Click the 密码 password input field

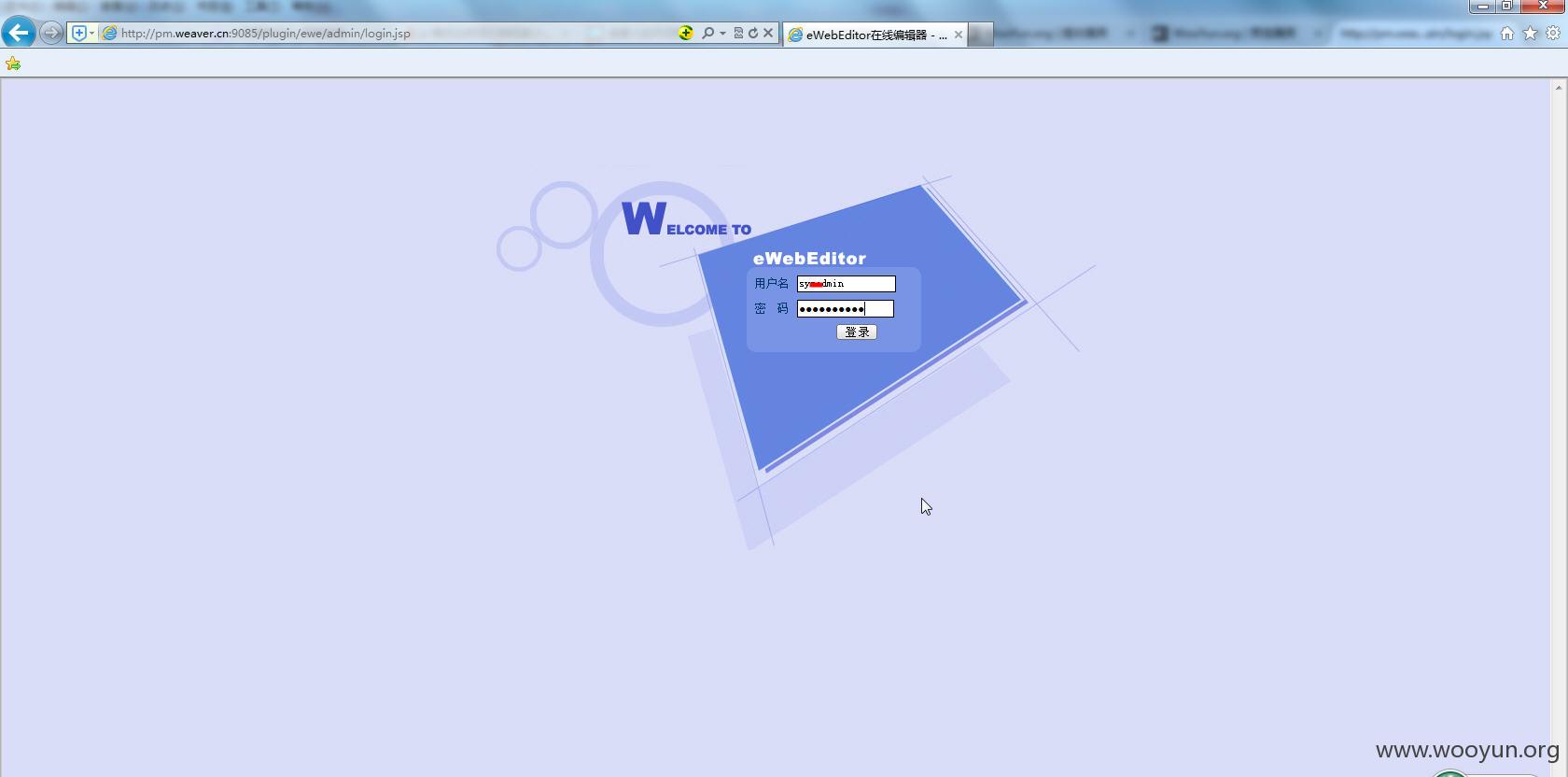pyautogui.click(x=846, y=309)
